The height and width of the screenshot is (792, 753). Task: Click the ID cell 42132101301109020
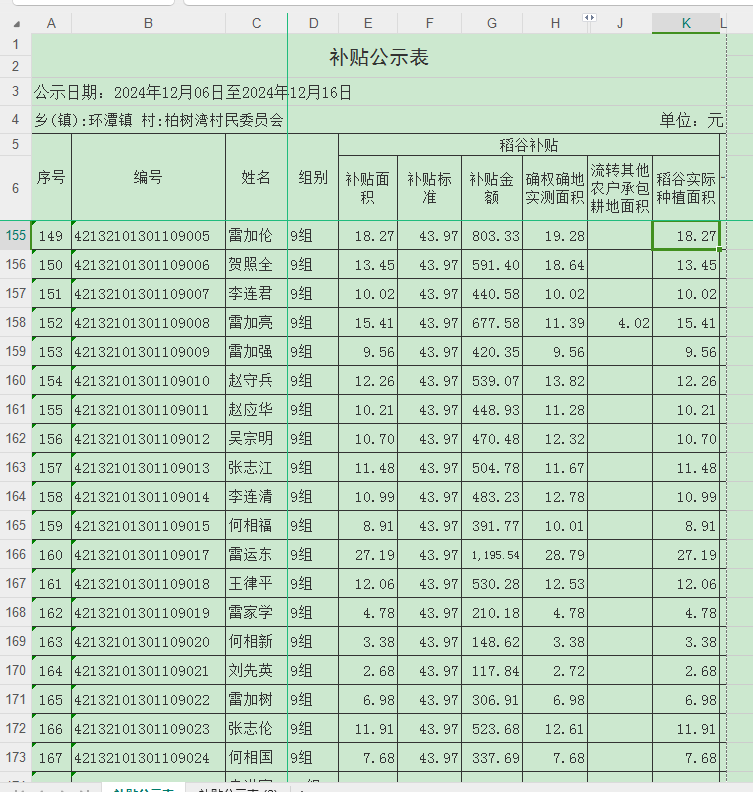pyautogui.click(x=148, y=642)
